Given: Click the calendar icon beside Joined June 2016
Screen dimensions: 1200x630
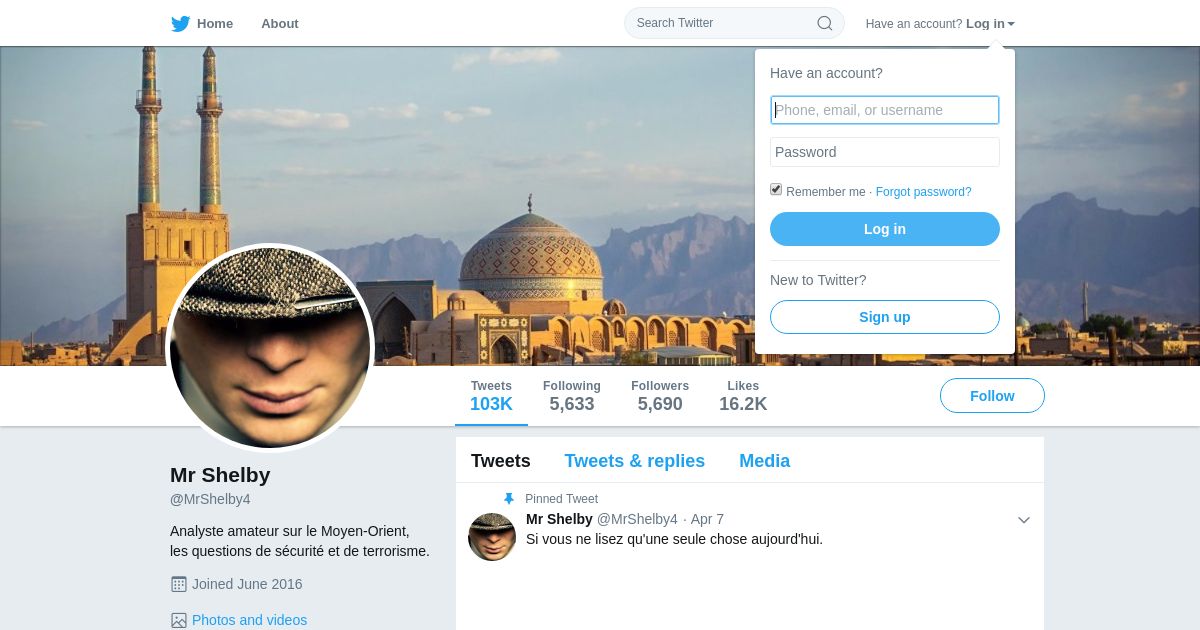Looking at the screenshot, I should point(179,584).
